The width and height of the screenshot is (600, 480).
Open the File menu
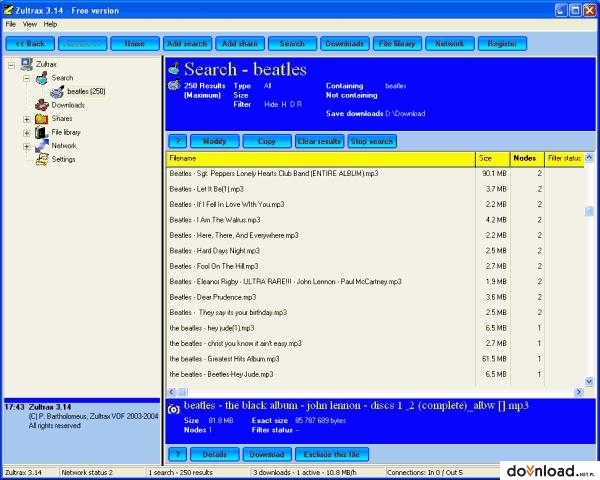pos(11,24)
